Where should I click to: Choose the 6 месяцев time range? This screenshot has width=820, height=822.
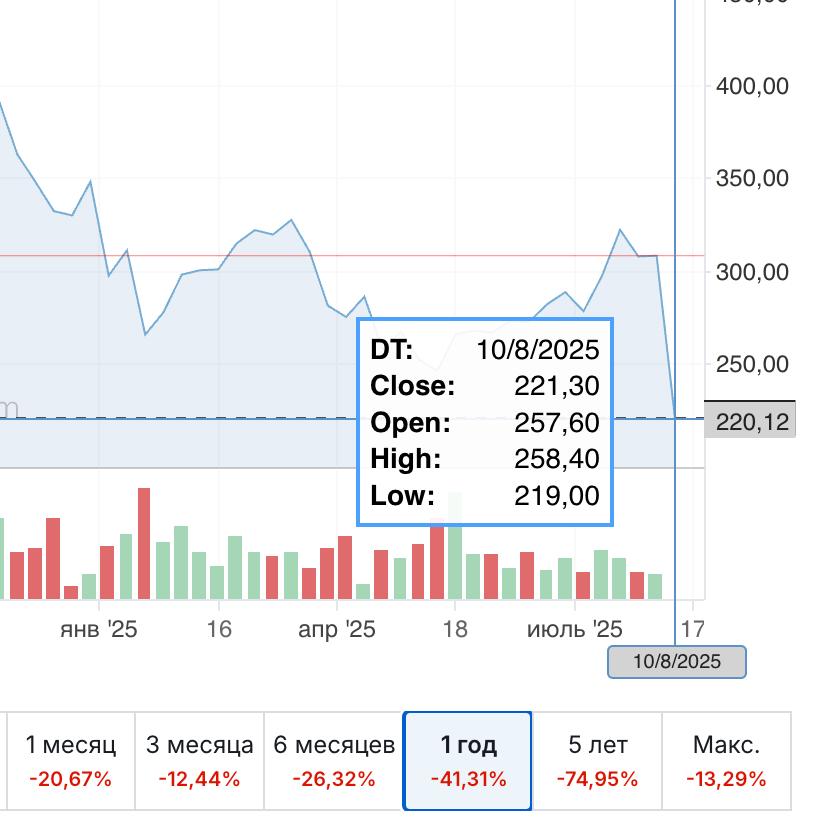pos(333,761)
